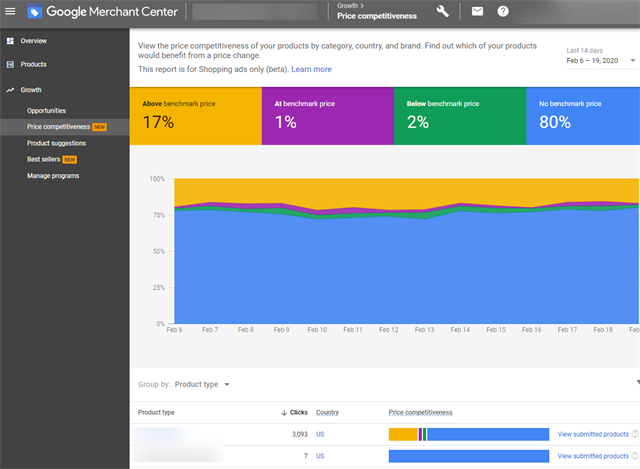Image resolution: width=640 pixels, height=469 pixels.
Task: Click the Overview dashboard icon
Action: pos(10,41)
